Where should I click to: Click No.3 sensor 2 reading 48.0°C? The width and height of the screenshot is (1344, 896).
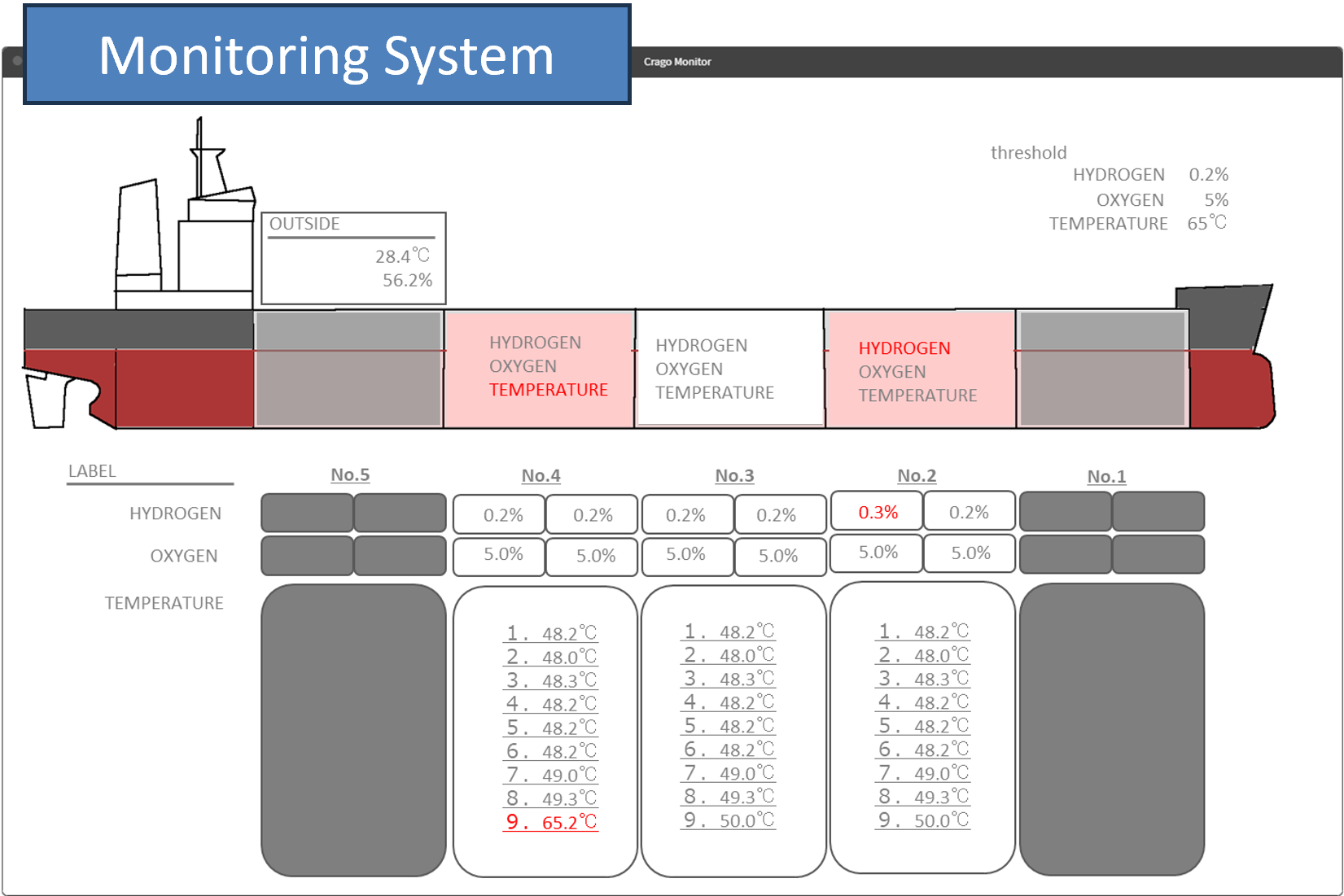pyautogui.click(x=729, y=655)
